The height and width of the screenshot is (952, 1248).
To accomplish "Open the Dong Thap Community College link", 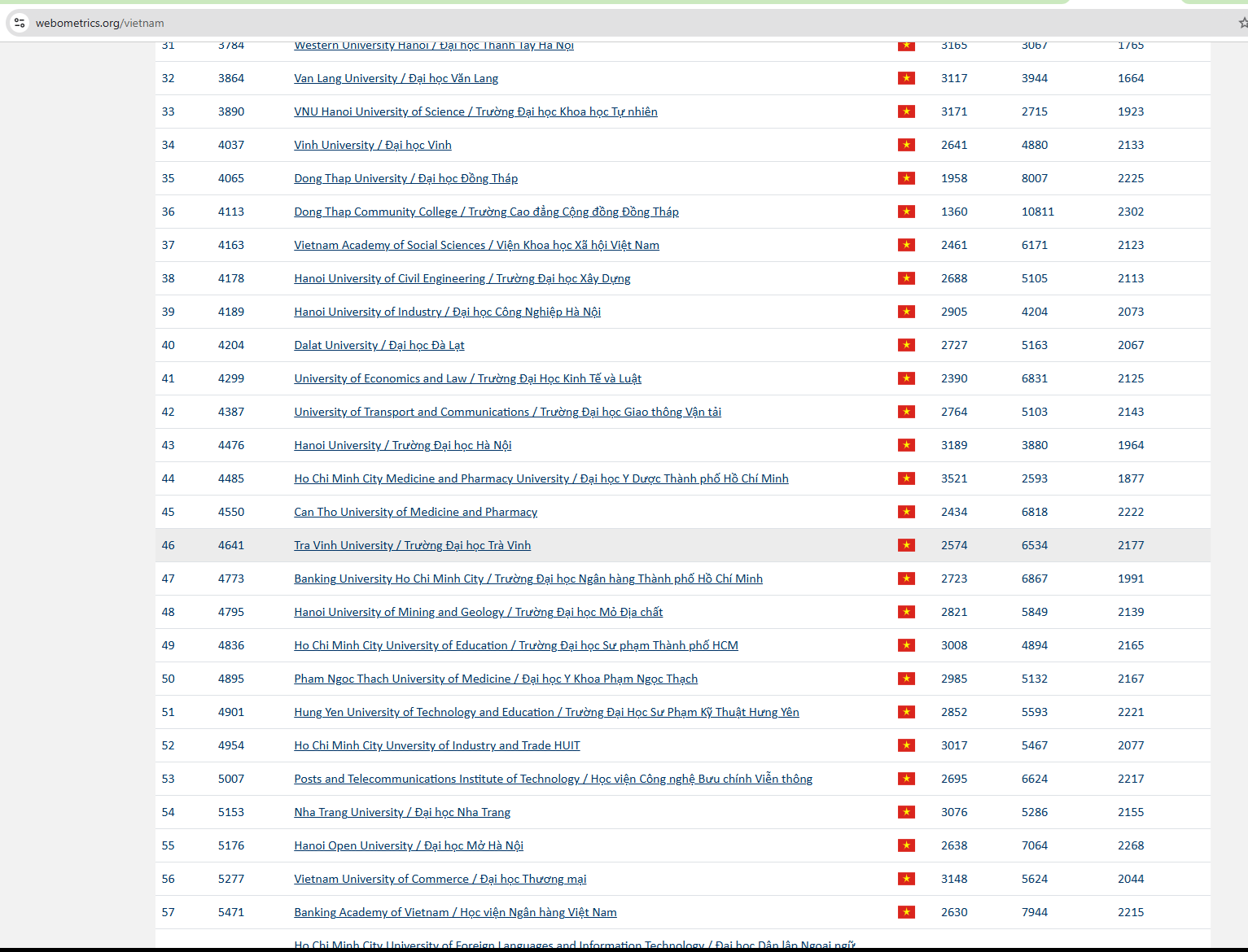I will click(486, 212).
